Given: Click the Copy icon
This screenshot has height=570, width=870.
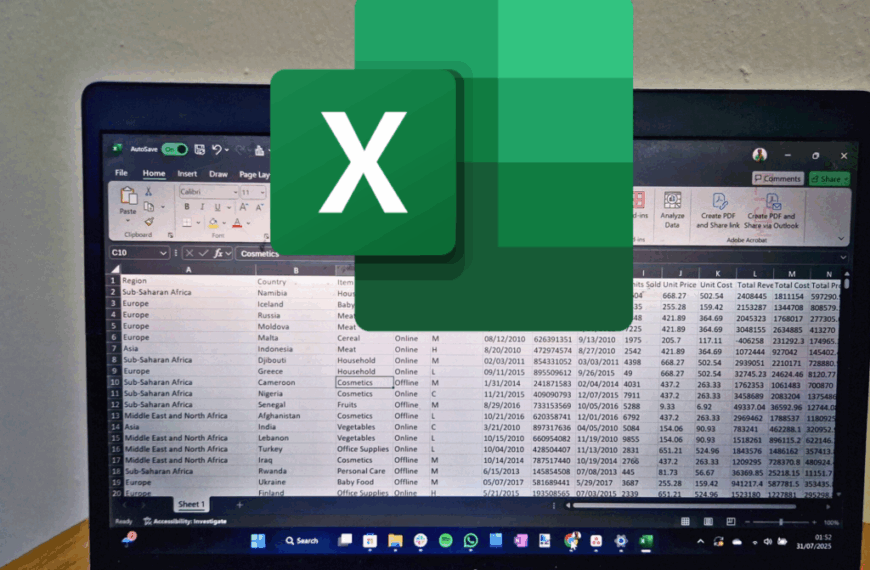Looking at the screenshot, I should click(149, 206).
